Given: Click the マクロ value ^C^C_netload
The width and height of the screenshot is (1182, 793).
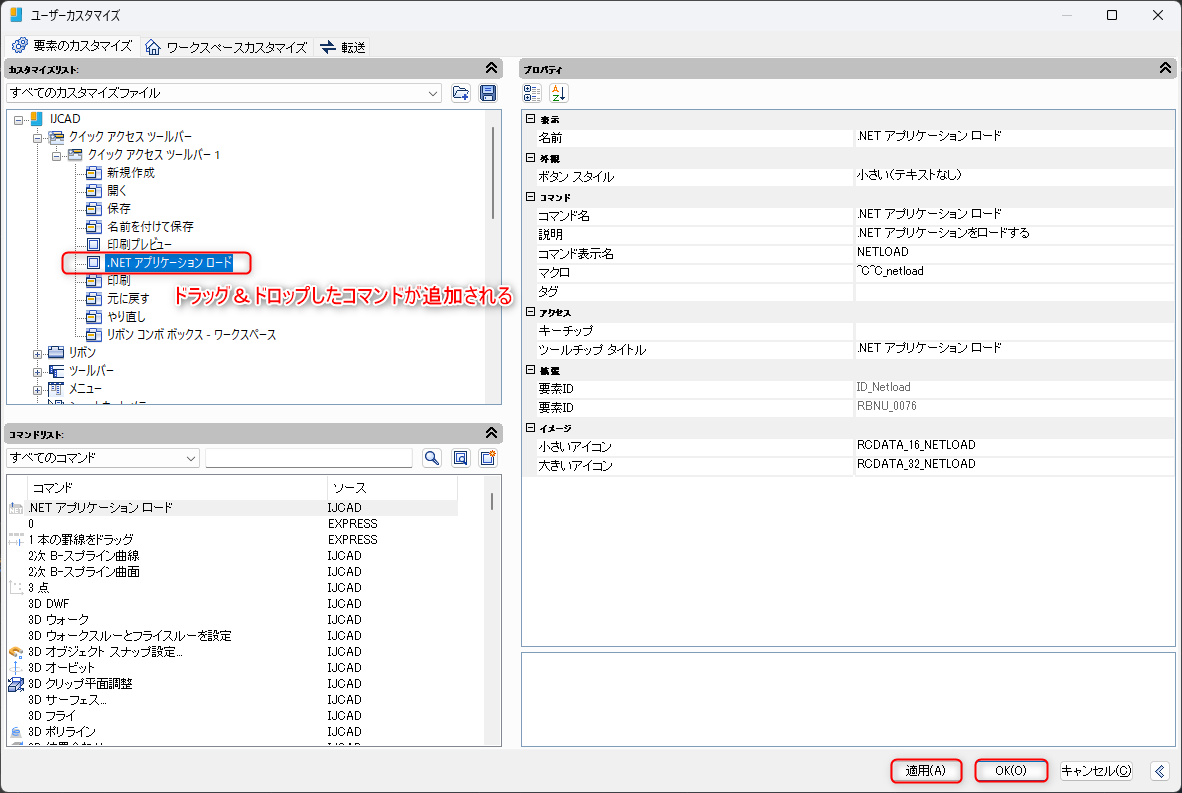Looking at the screenshot, I should click(x=1014, y=271).
